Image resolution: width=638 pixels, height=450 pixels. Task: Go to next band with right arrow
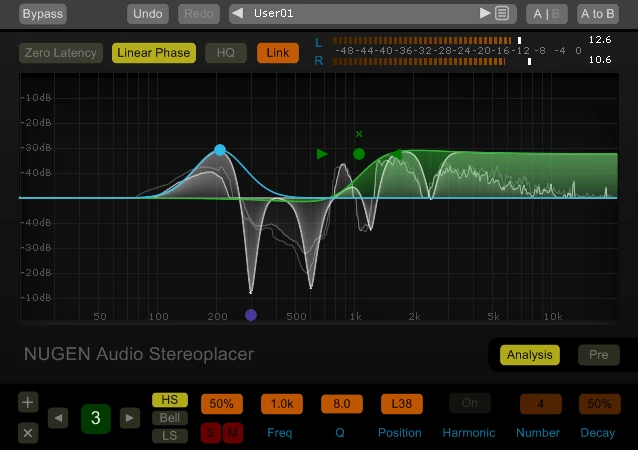(130, 418)
